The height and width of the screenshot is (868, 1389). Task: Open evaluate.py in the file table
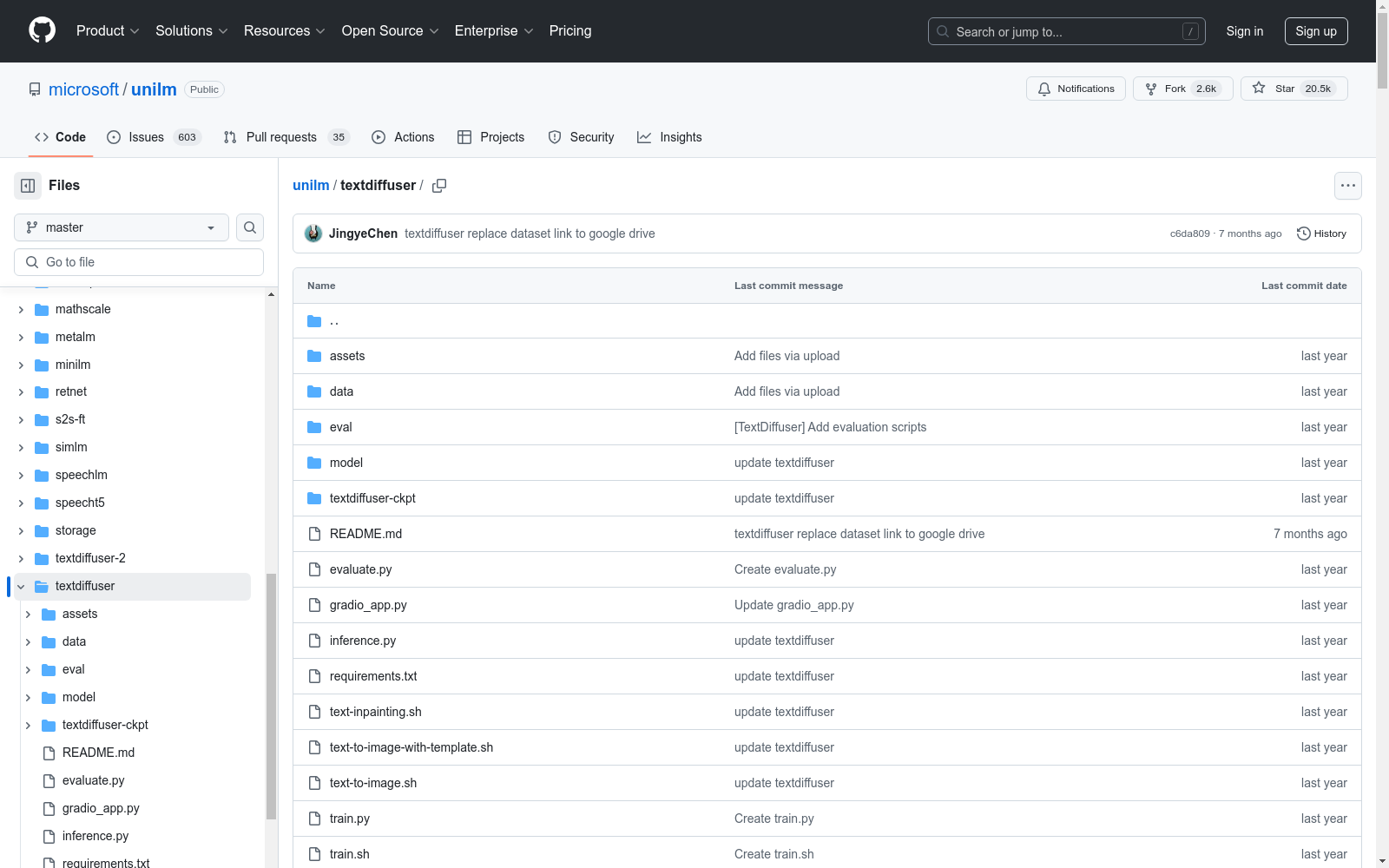360,569
